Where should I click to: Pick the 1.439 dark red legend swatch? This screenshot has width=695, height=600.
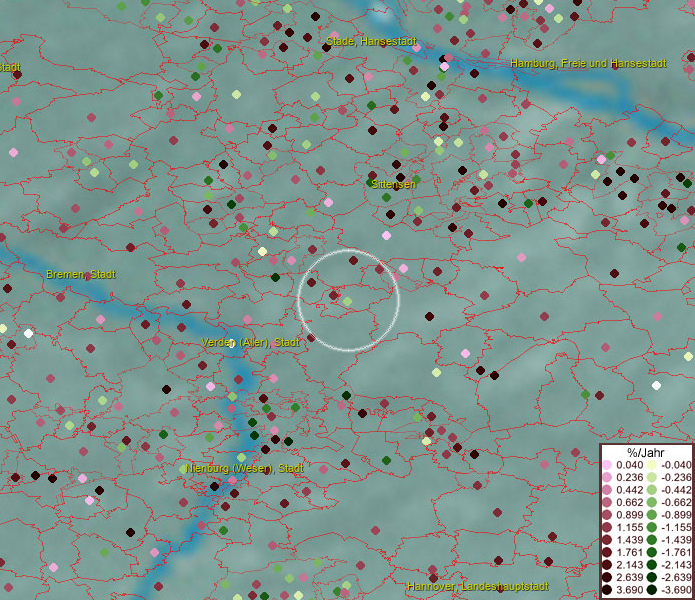[x=607, y=540]
